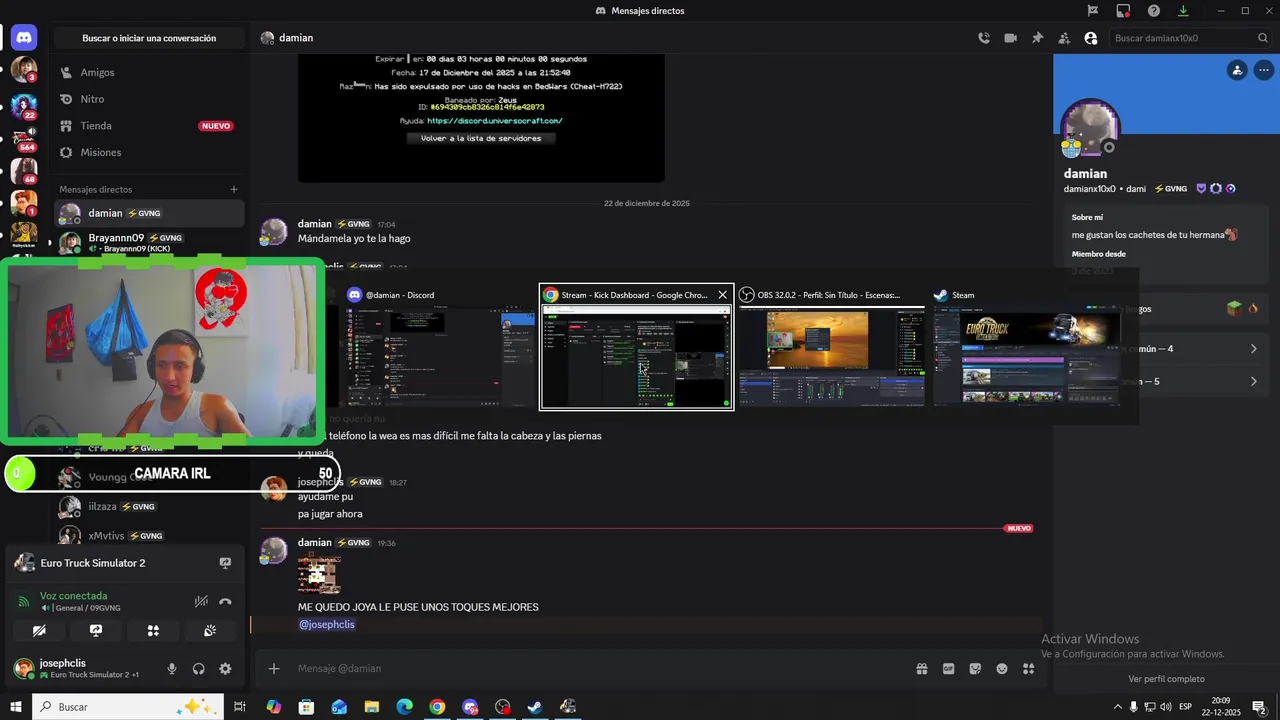Click Ver perfil completo button
Image resolution: width=1280 pixels, height=720 pixels.
click(x=1166, y=679)
